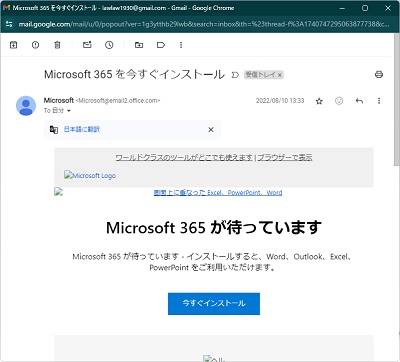Open the Labels icon in the toolbar

tap(161, 45)
